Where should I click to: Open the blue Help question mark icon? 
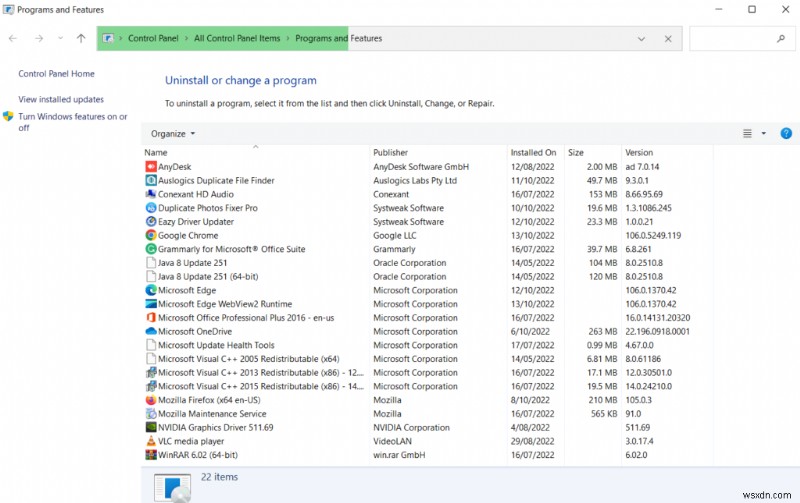tap(786, 134)
